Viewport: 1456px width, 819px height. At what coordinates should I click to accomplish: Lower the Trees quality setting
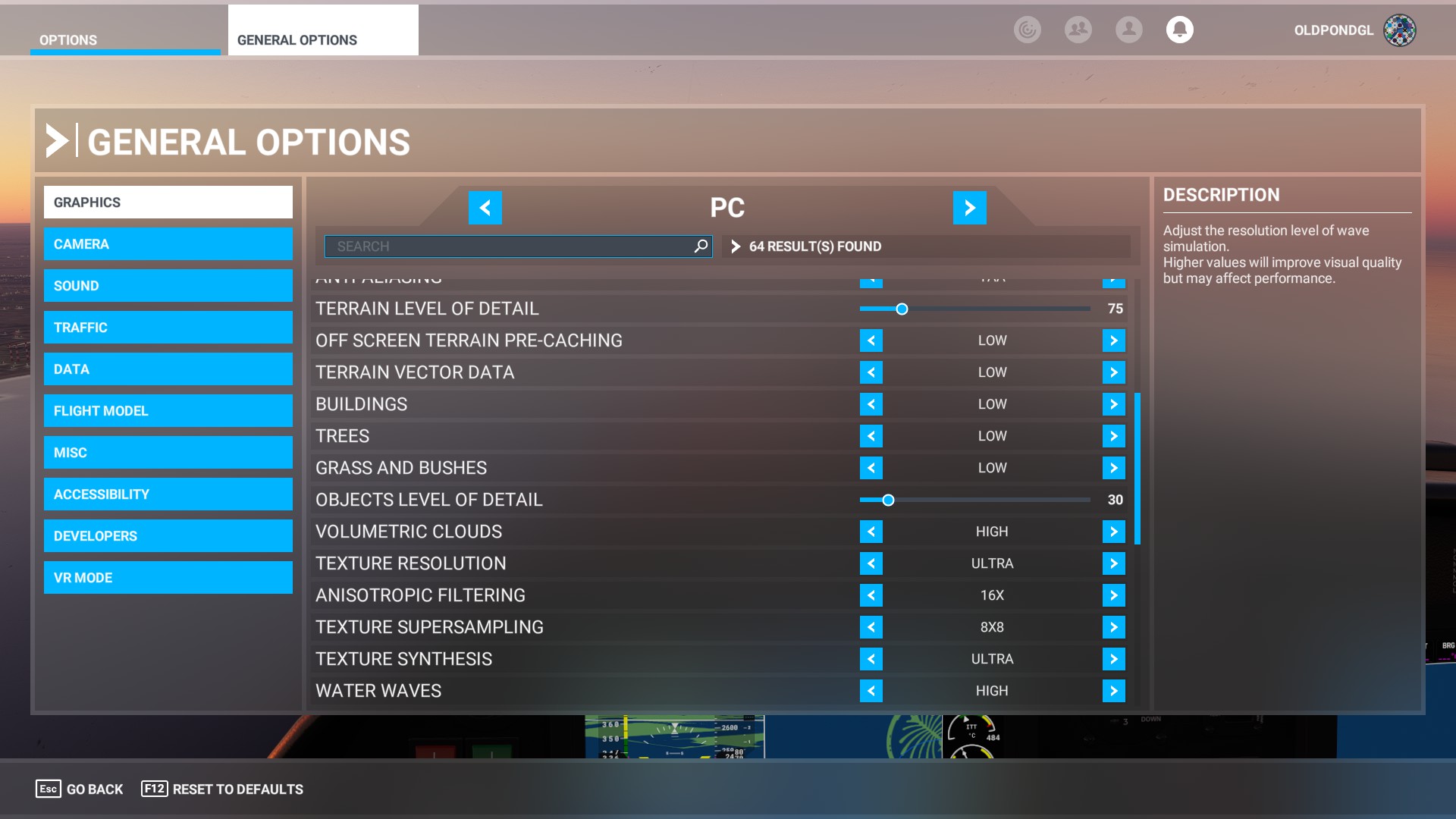[871, 436]
